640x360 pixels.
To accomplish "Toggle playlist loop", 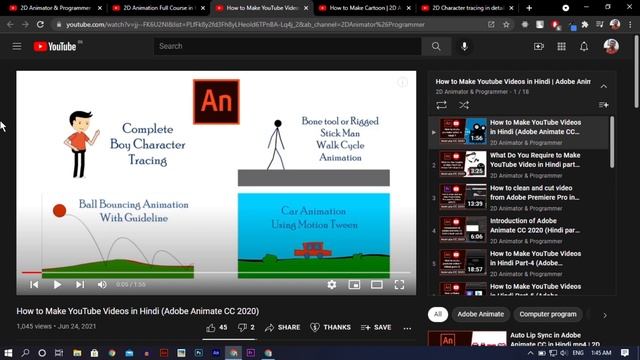I will (x=441, y=105).
